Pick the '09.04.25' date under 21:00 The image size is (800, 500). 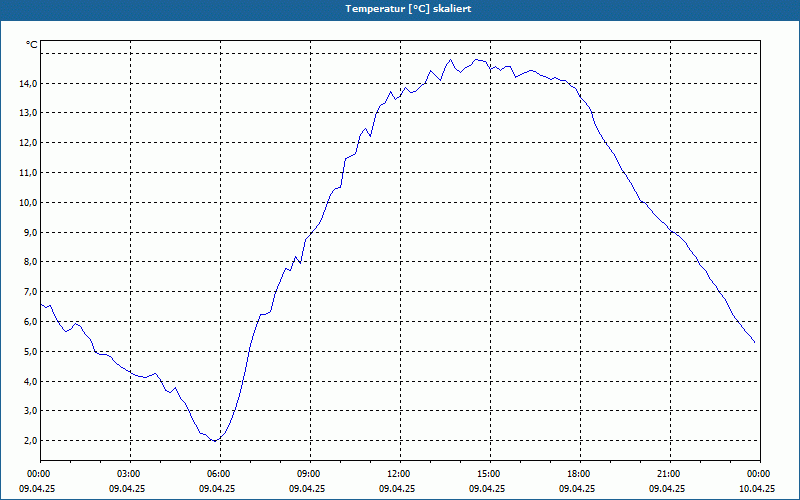(667, 488)
